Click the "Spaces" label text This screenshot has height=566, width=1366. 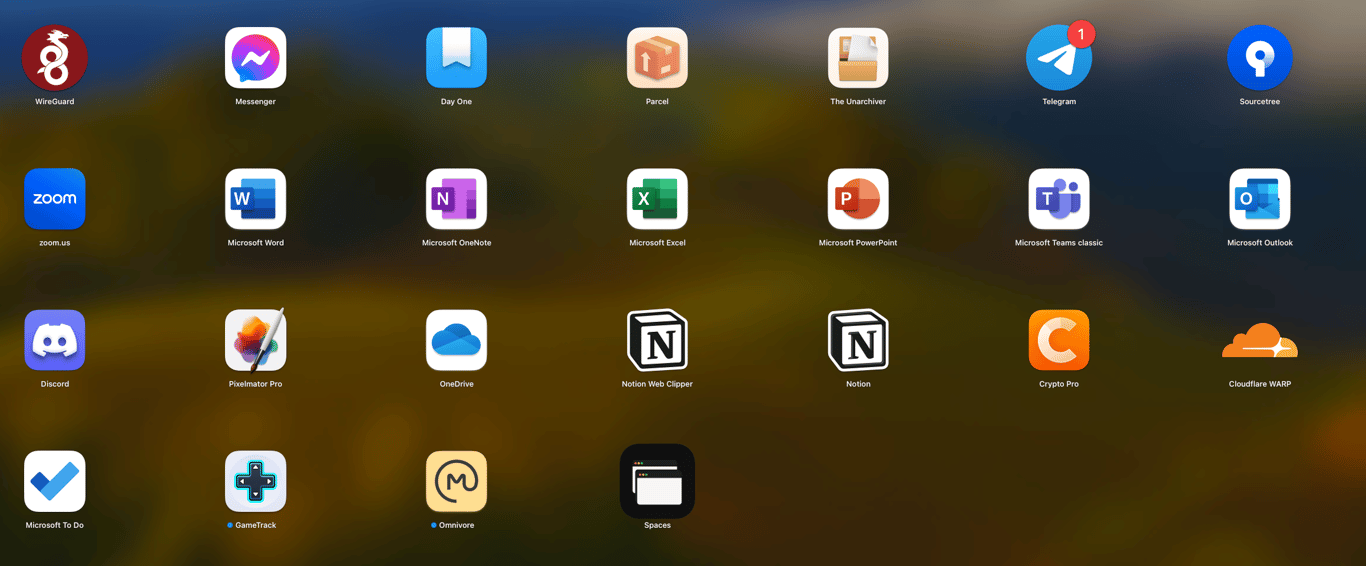point(657,525)
